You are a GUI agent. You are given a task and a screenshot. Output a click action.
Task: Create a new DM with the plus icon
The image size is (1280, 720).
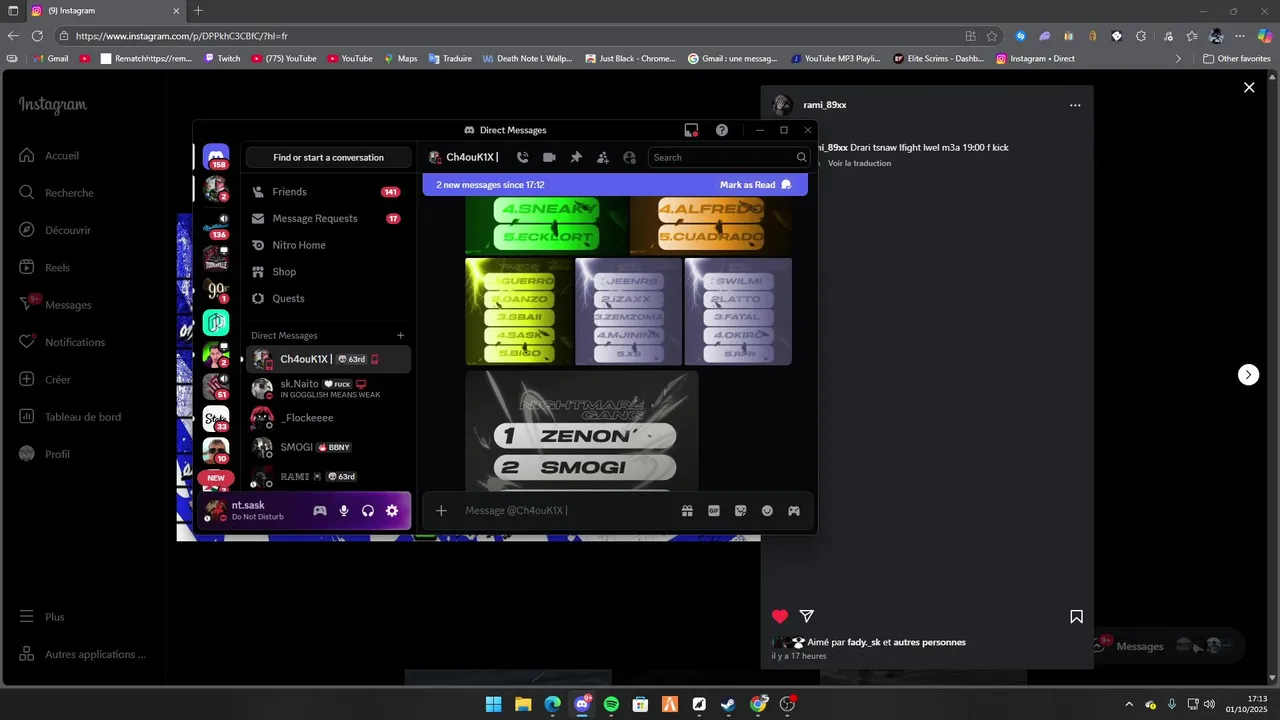point(401,336)
